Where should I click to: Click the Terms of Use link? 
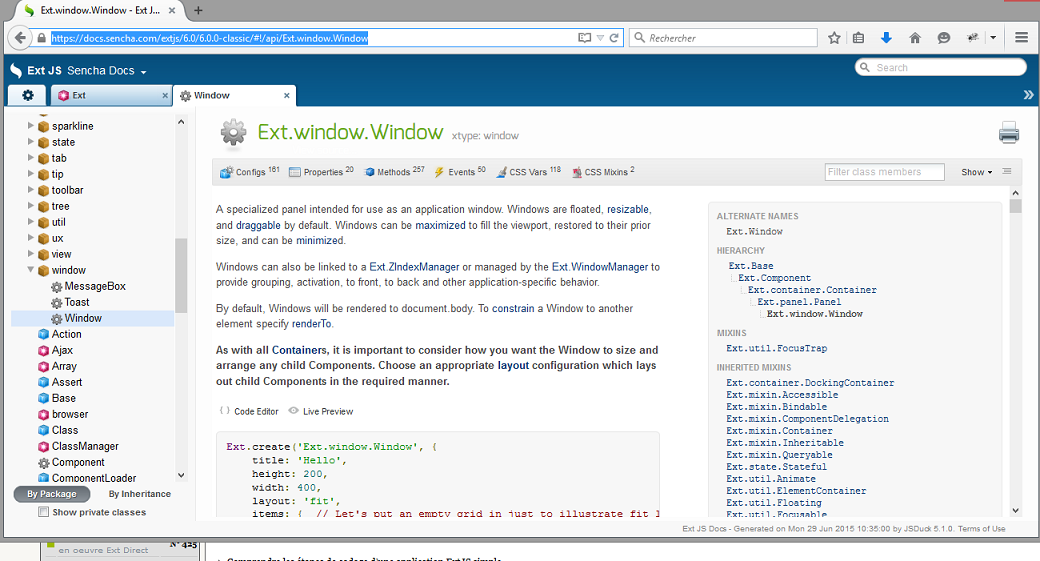point(981,529)
